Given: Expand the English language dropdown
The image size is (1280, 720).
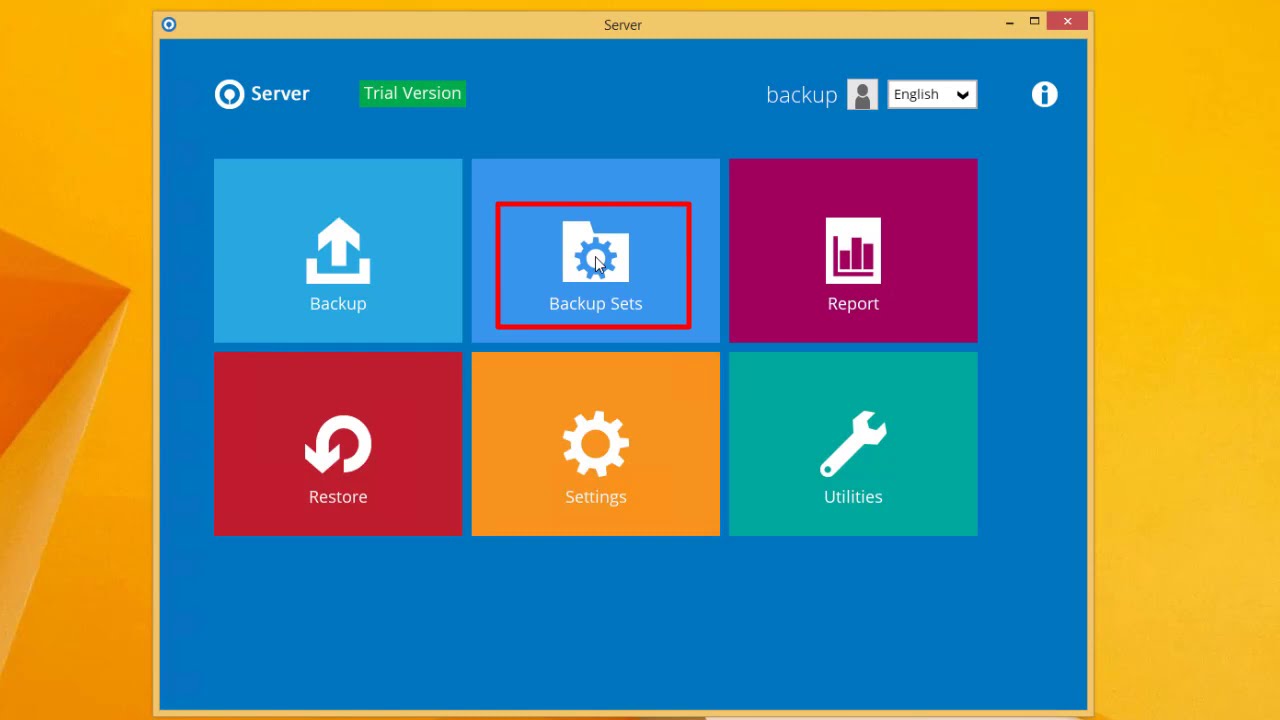Looking at the screenshot, I should pyautogui.click(x=932, y=94).
